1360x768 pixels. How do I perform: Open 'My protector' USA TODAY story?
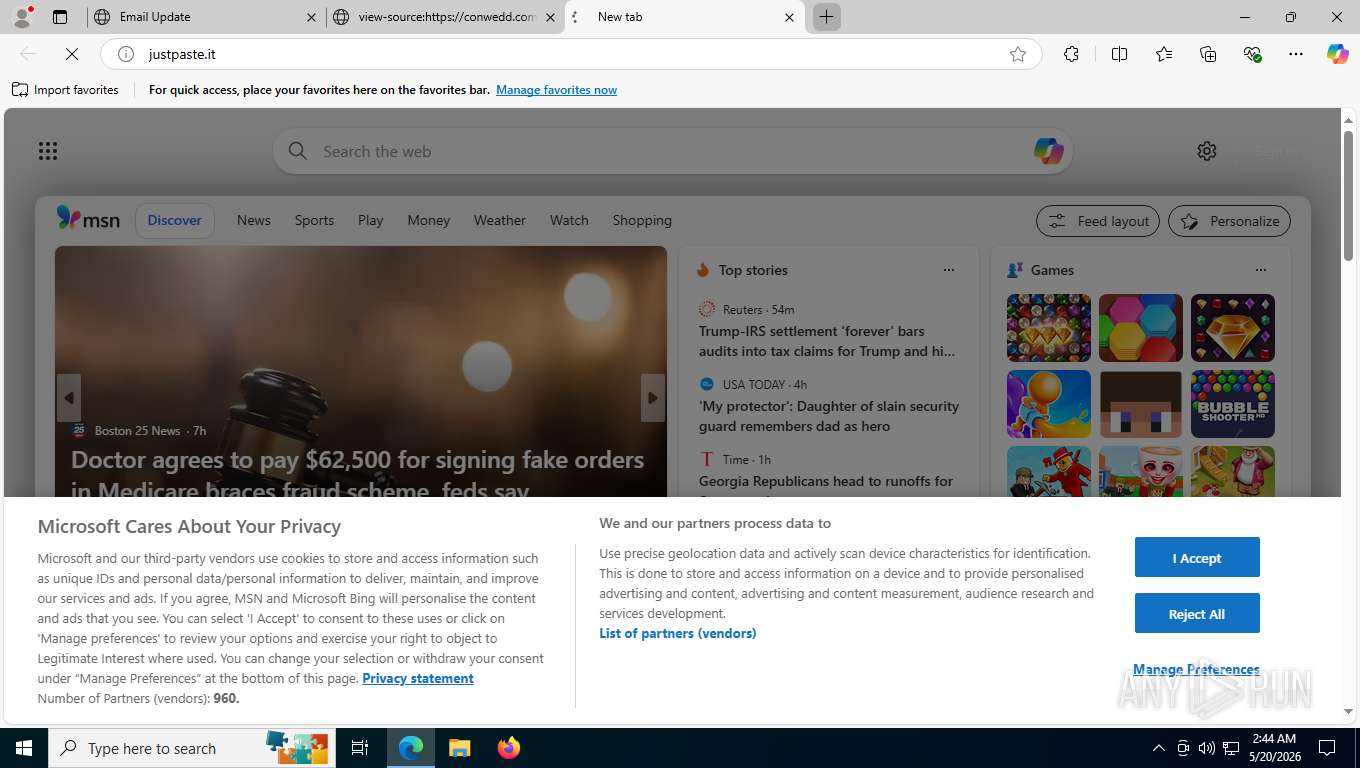[x=829, y=416]
